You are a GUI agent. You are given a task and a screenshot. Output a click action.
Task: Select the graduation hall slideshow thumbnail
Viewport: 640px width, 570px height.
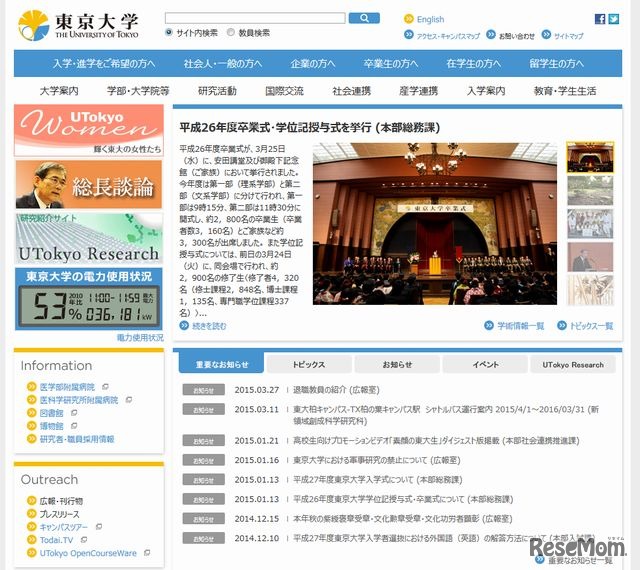point(590,157)
